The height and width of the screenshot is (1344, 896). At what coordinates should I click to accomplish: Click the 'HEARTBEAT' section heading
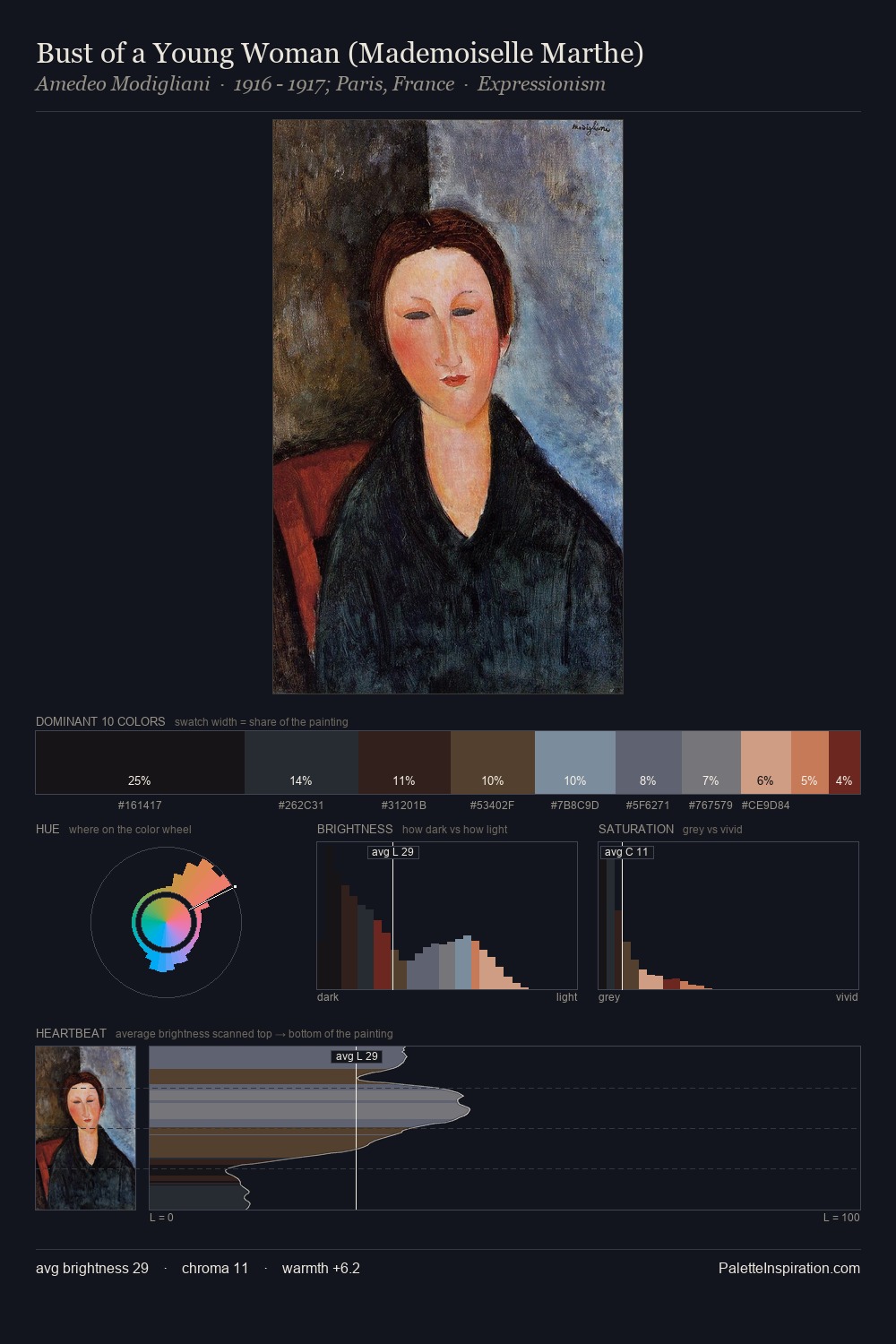[71, 1033]
